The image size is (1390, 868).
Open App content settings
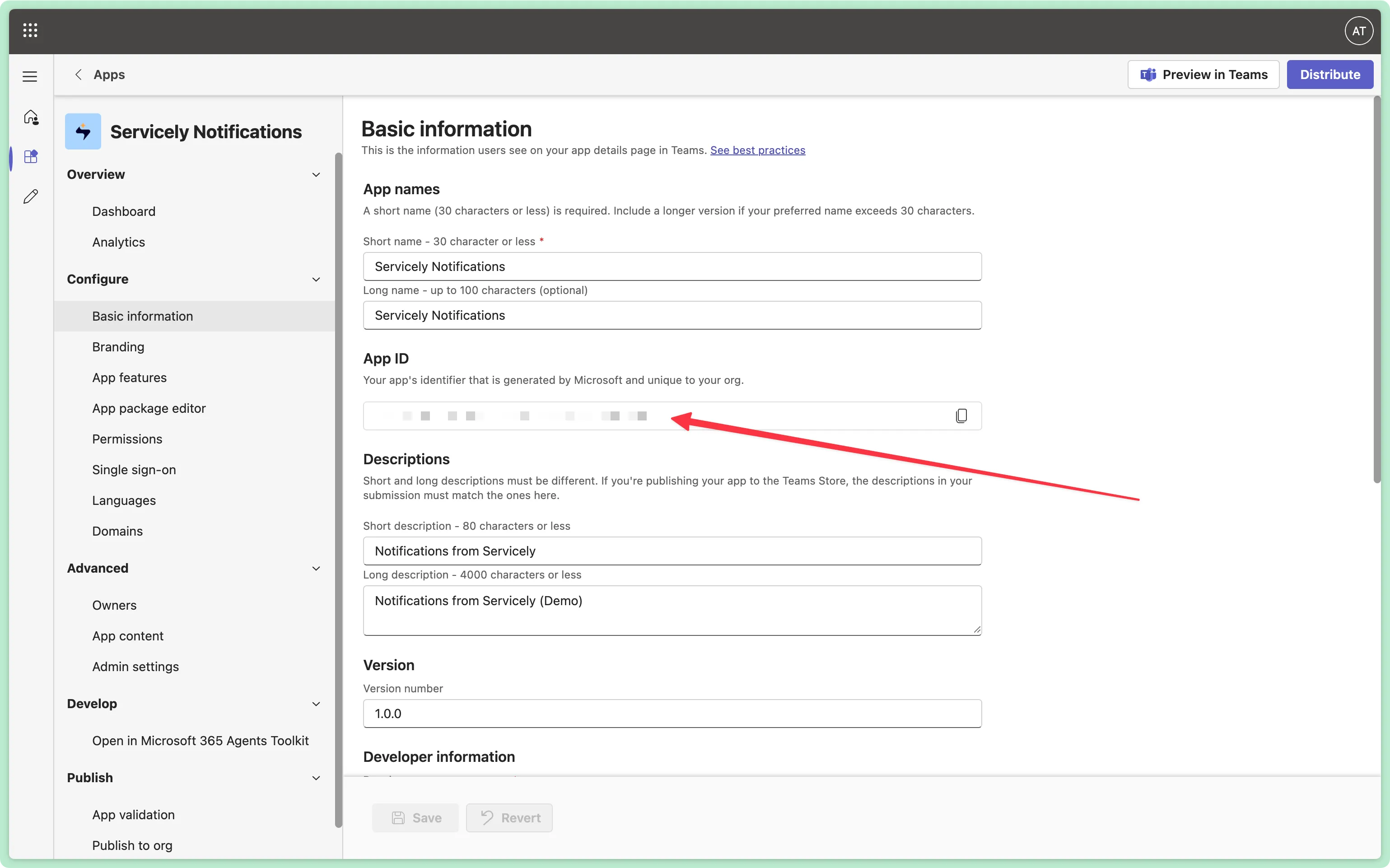tap(128, 636)
